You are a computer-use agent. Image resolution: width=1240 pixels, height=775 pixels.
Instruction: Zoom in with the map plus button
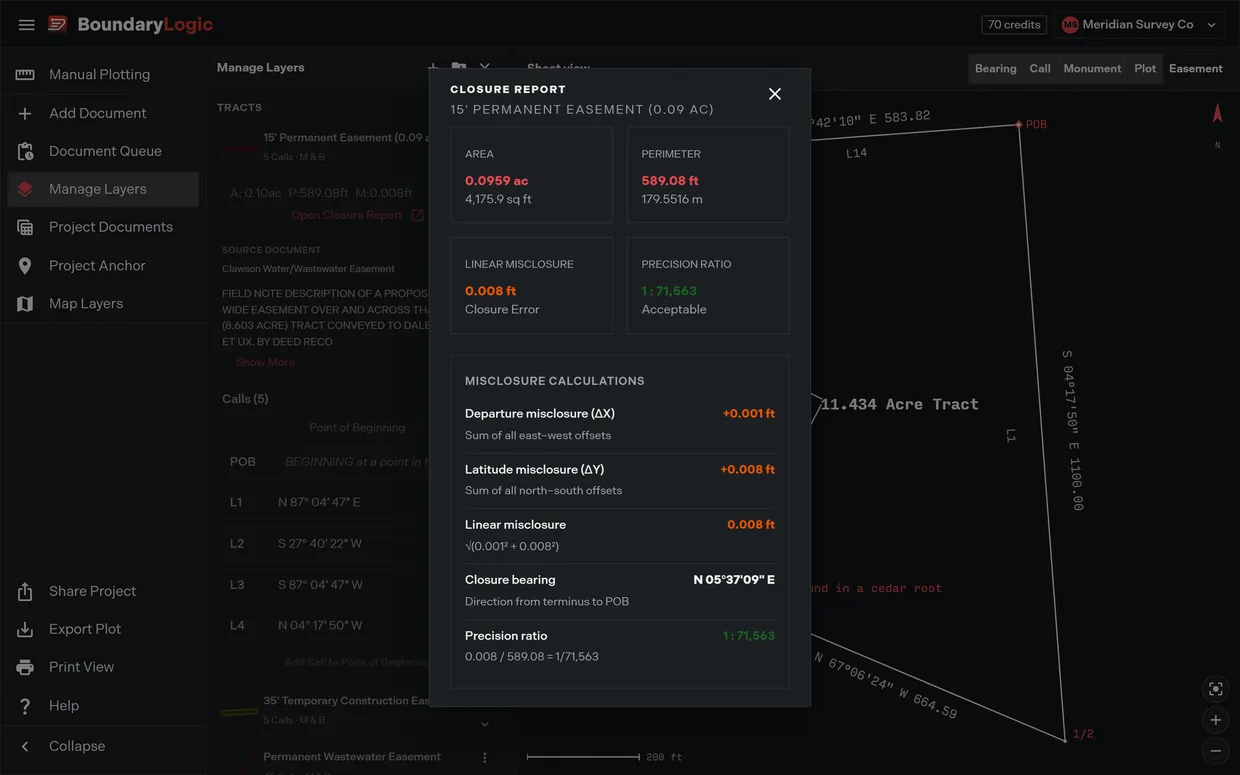point(1216,720)
